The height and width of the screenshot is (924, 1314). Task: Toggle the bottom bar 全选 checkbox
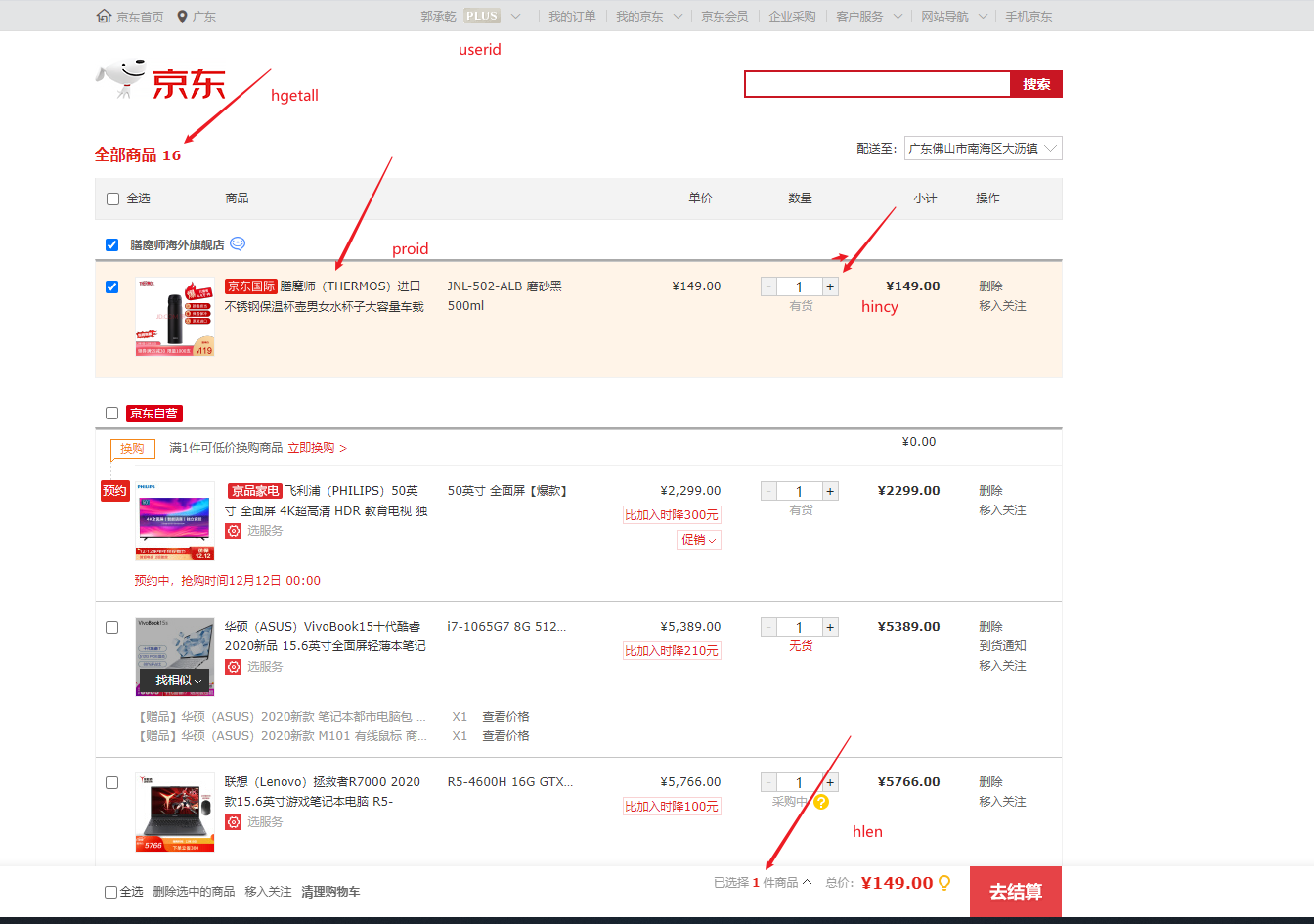(x=111, y=892)
